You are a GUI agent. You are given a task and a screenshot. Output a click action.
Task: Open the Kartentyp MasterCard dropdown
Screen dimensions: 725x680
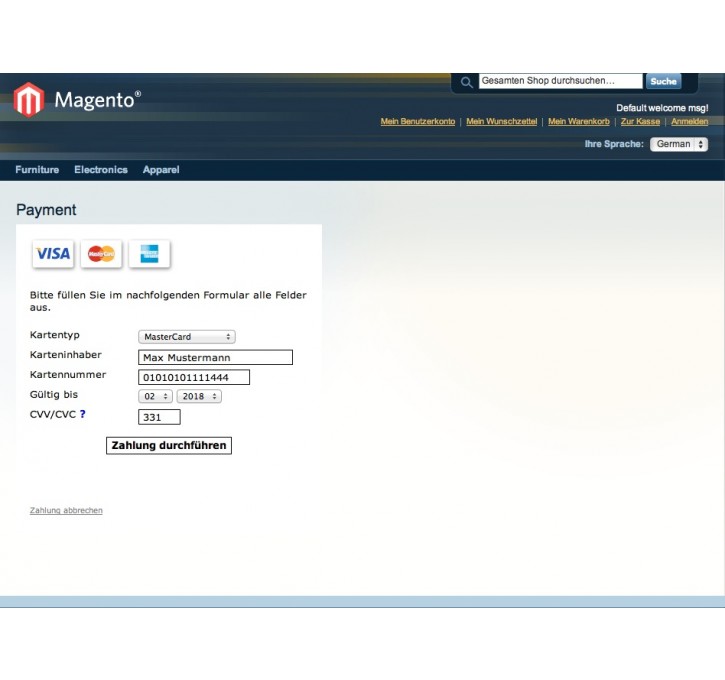point(187,337)
